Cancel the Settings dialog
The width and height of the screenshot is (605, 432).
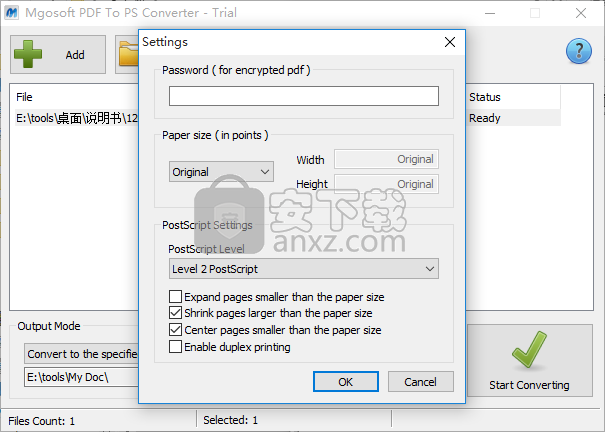[x=421, y=381]
